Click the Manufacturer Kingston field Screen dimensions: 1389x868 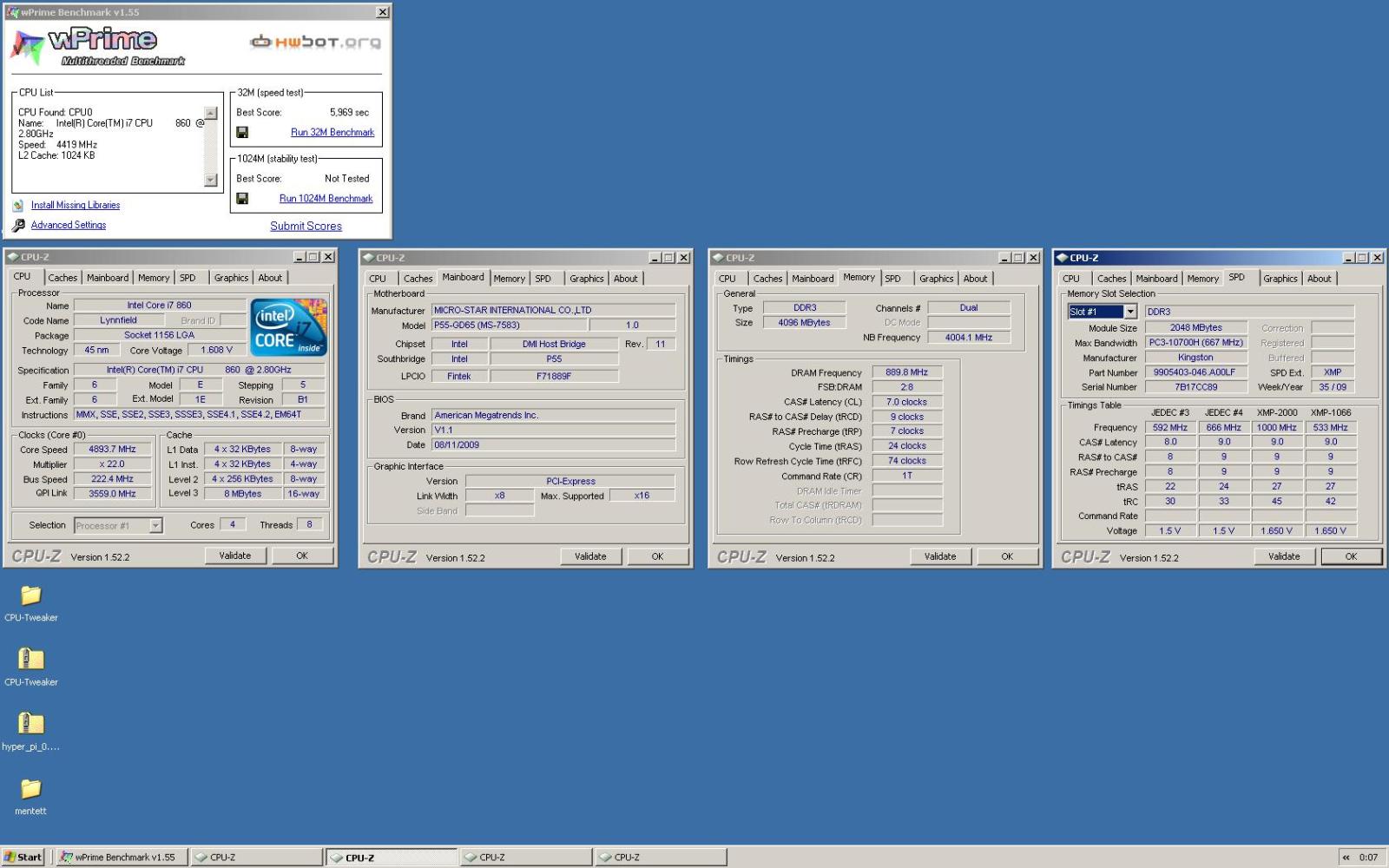point(1195,358)
